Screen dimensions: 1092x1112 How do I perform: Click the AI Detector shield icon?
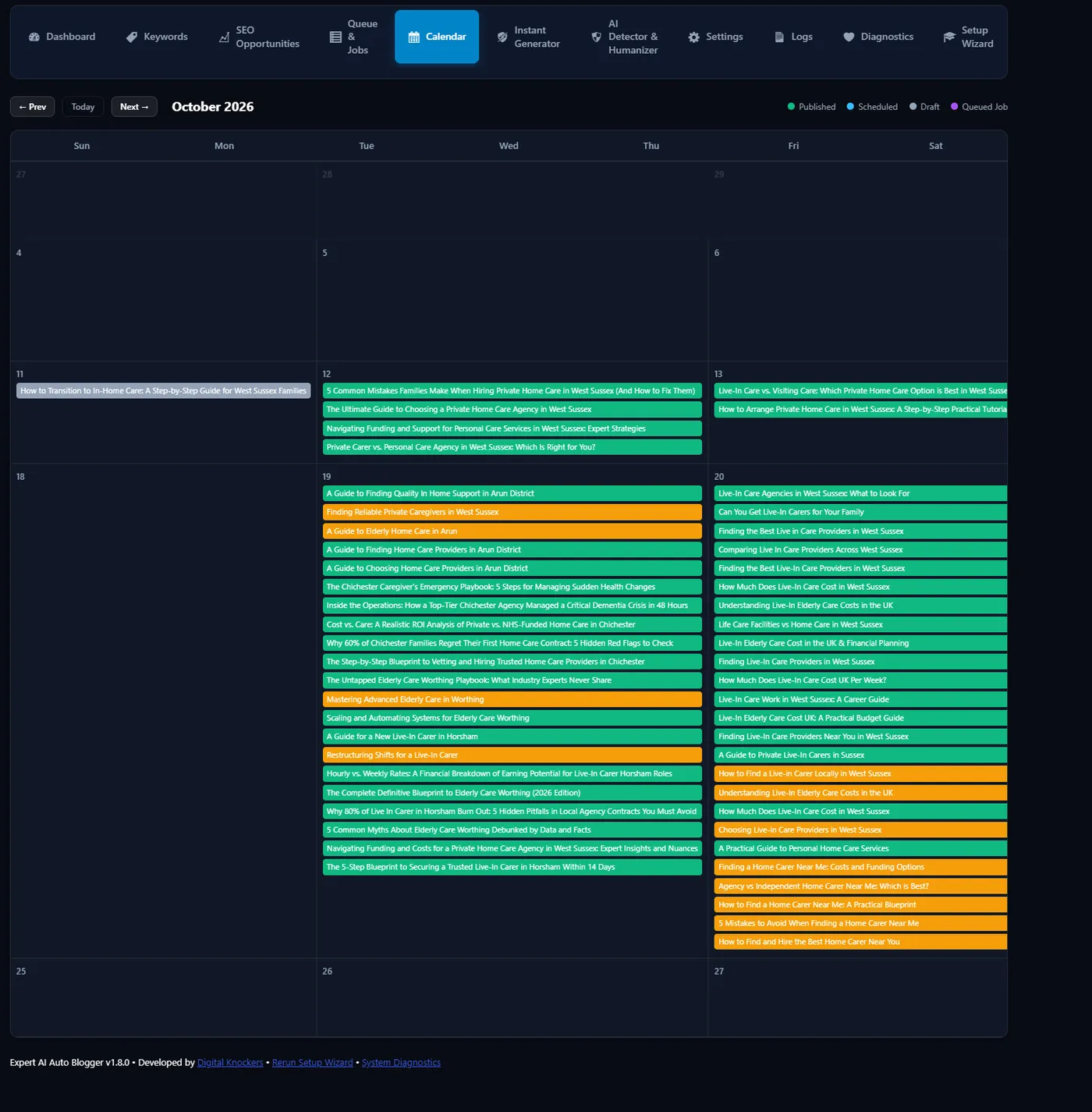(597, 37)
